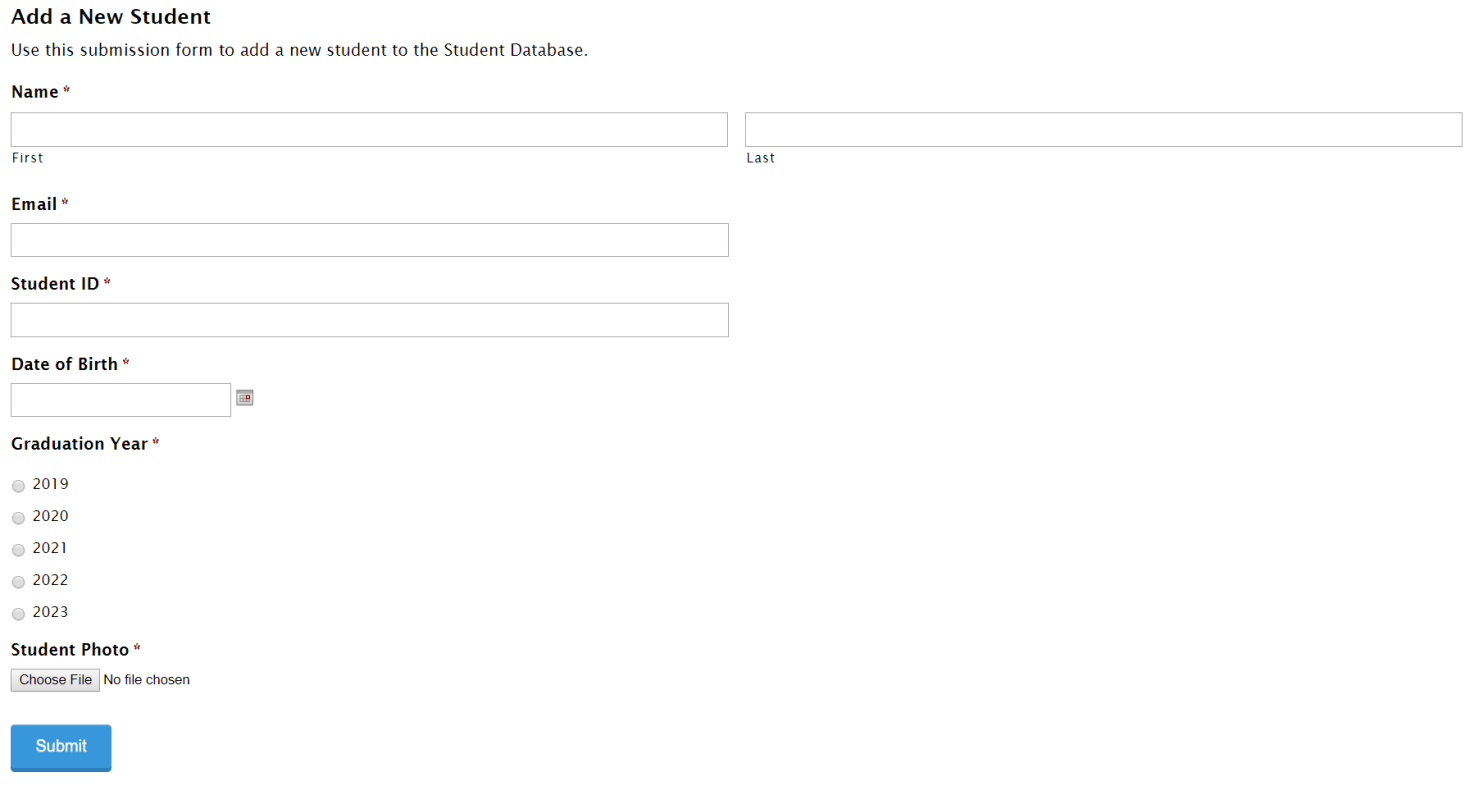Viewport: 1474px width, 786px height.
Task: Select the 2020 graduation year option
Action: [x=18, y=517]
